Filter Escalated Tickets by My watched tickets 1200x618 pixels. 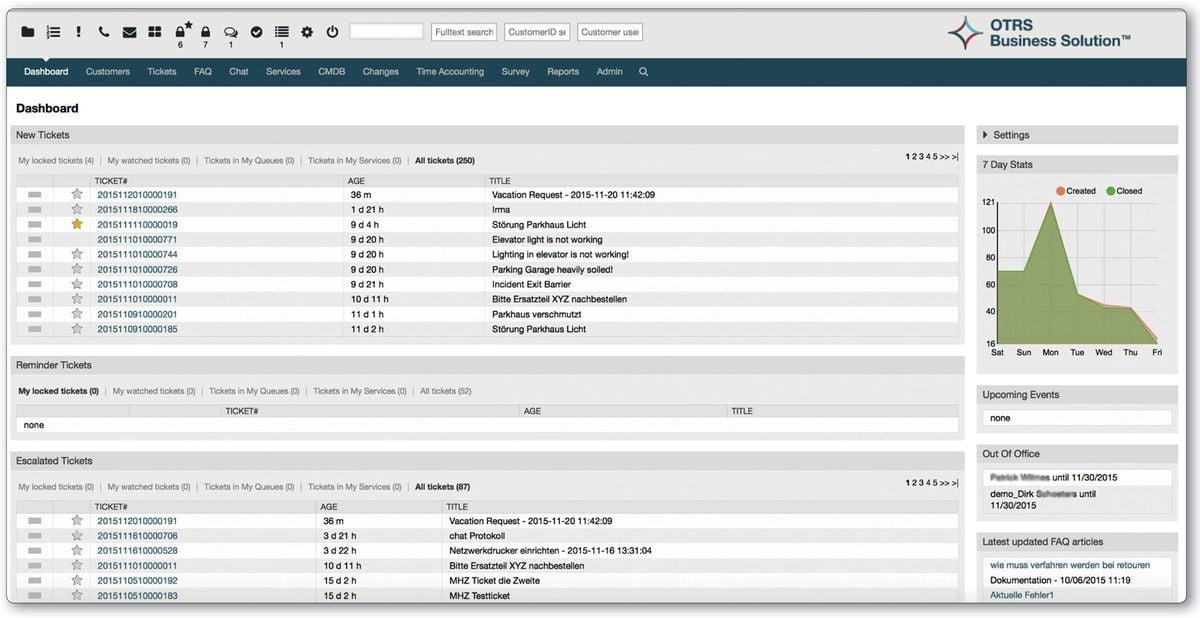point(149,487)
